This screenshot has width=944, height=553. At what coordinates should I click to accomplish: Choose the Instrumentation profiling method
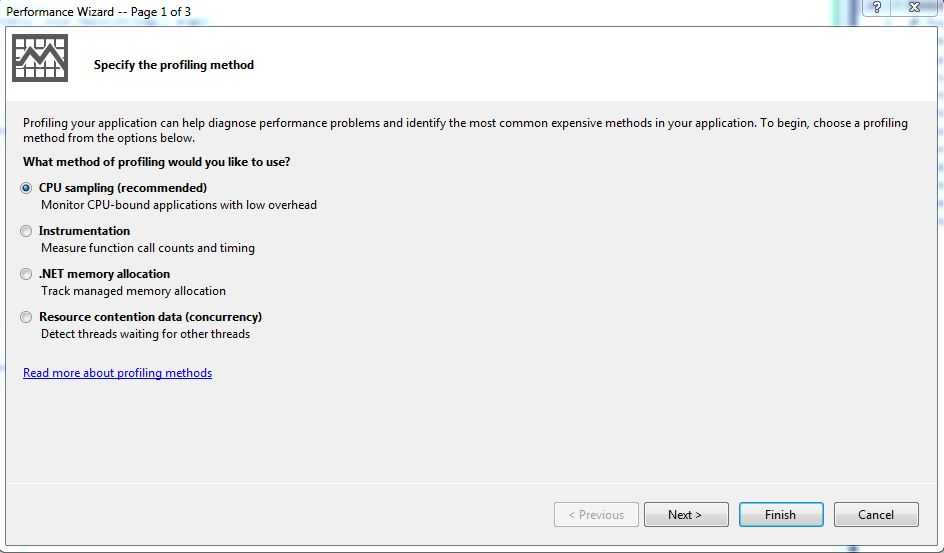tap(27, 231)
